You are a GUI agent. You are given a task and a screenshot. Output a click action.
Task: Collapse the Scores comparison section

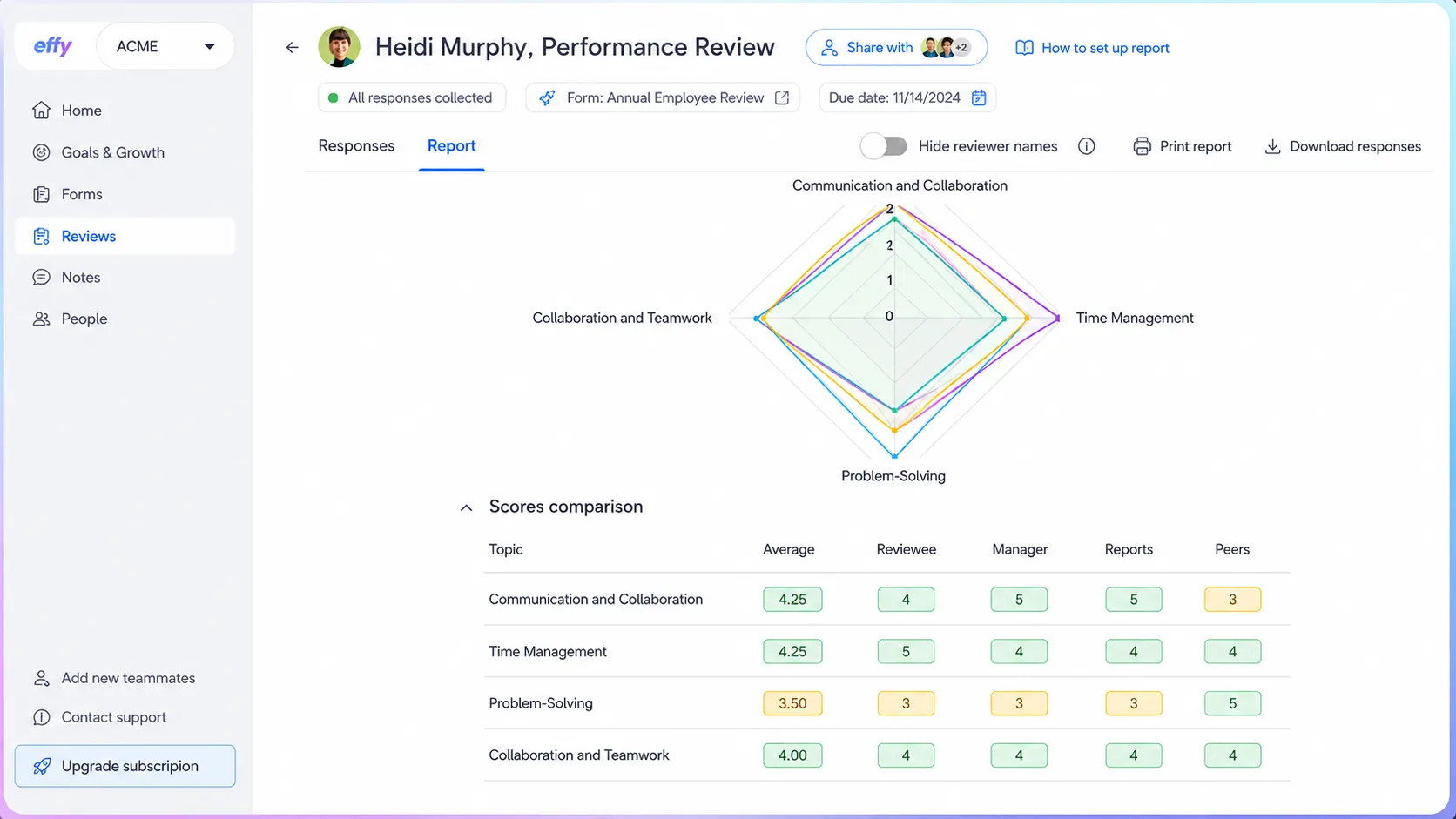pyautogui.click(x=466, y=507)
